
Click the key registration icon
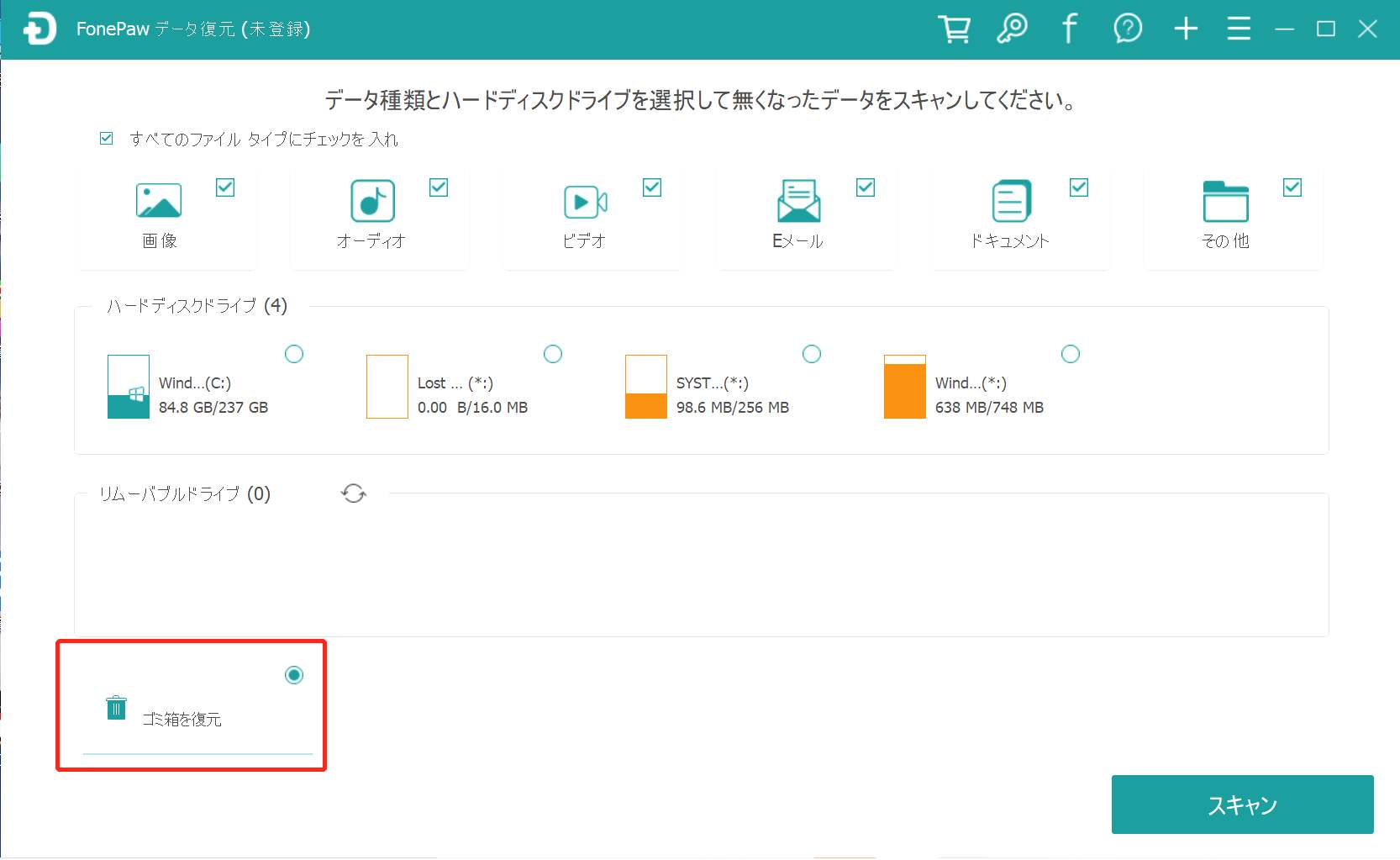pos(1013,28)
